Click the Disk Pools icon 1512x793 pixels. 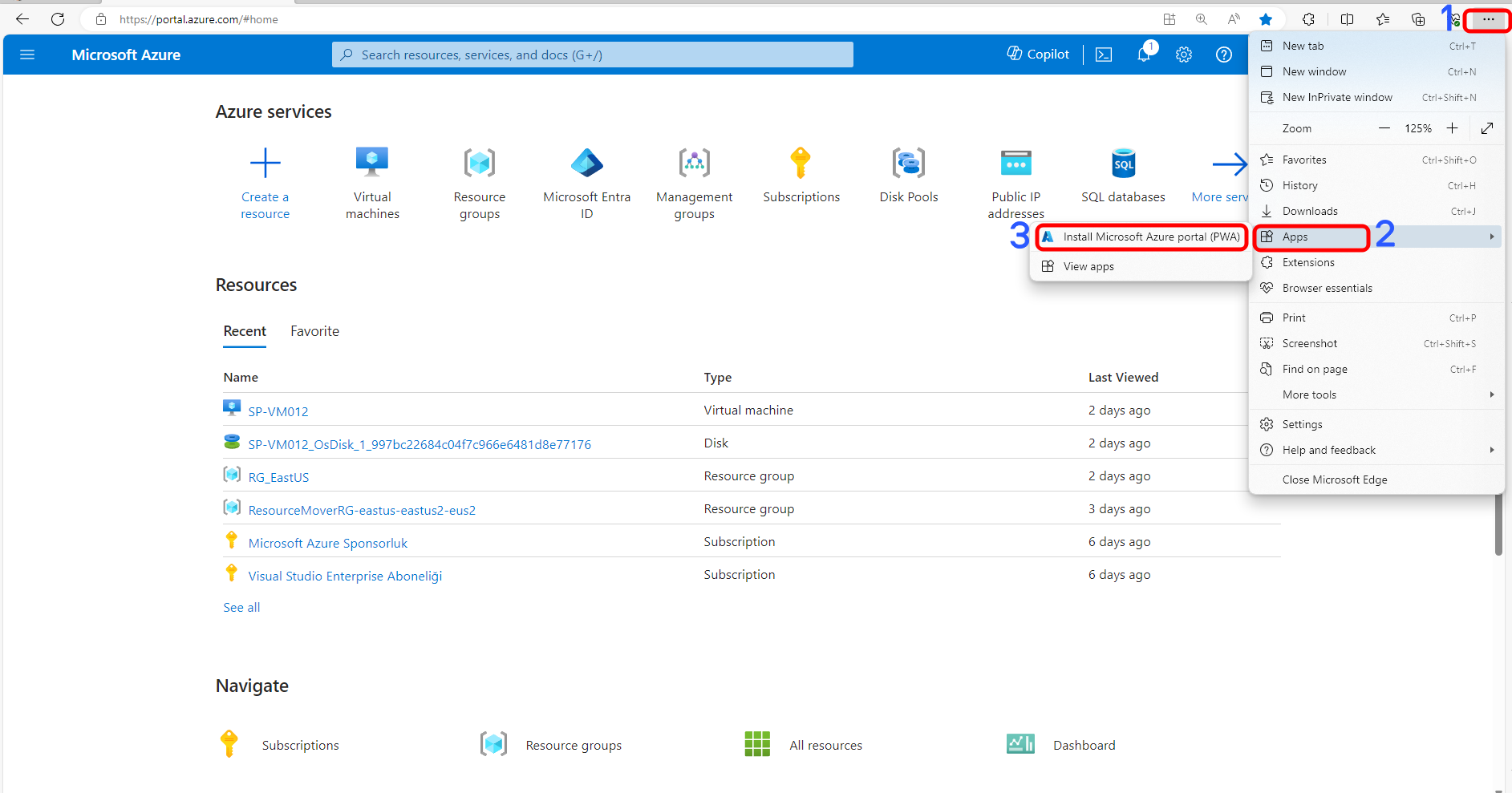pyautogui.click(x=908, y=162)
